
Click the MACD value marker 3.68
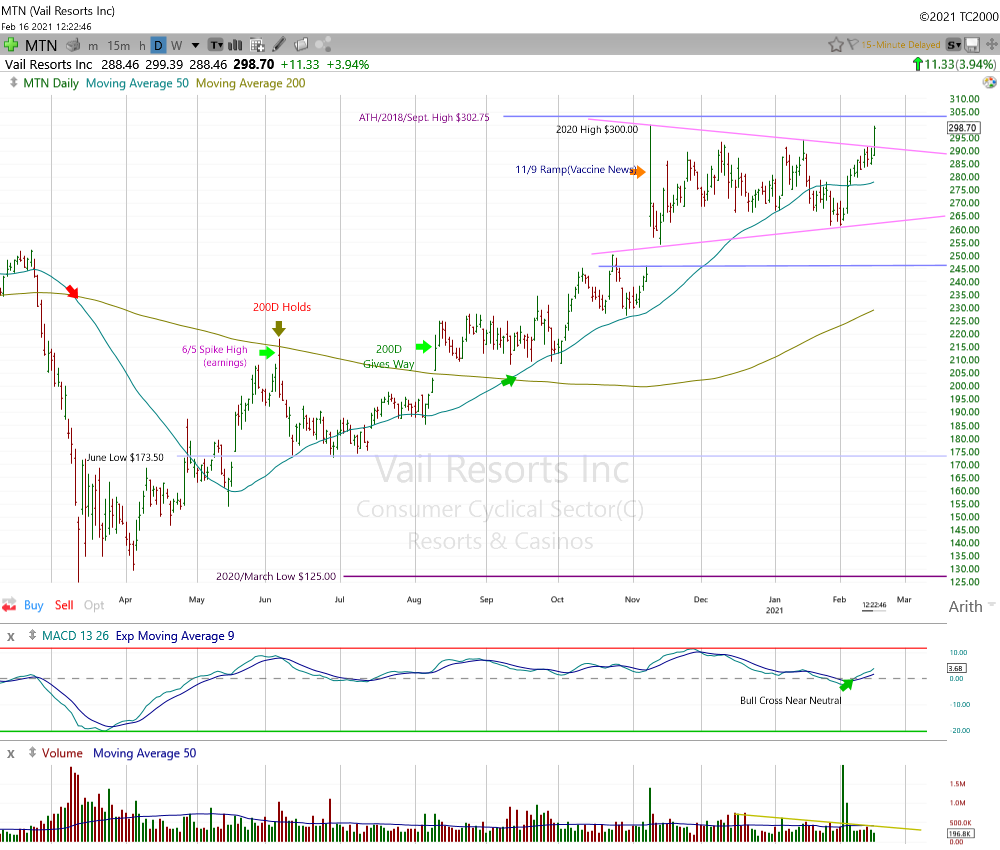(x=956, y=668)
